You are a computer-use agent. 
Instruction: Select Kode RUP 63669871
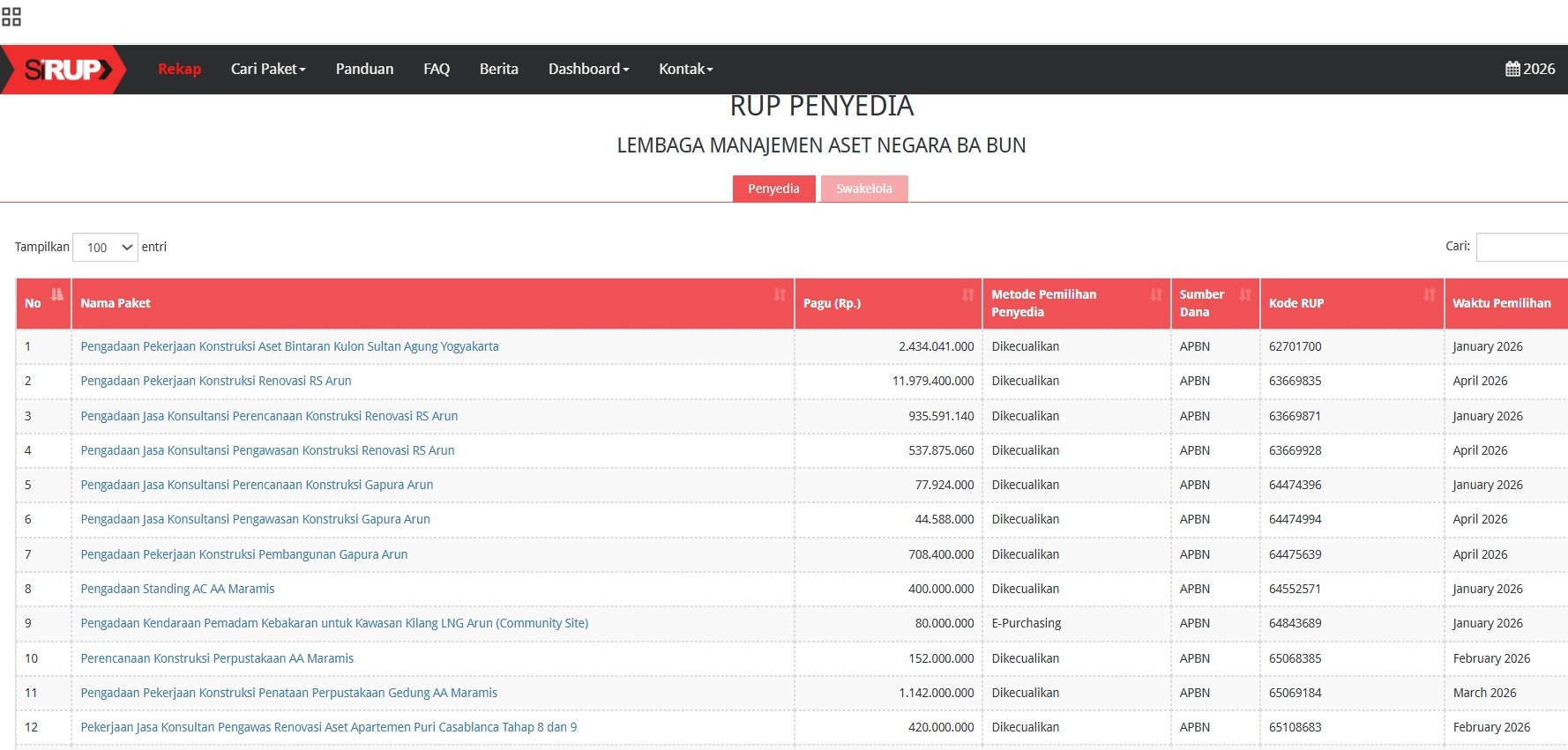[x=1295, y=416]
